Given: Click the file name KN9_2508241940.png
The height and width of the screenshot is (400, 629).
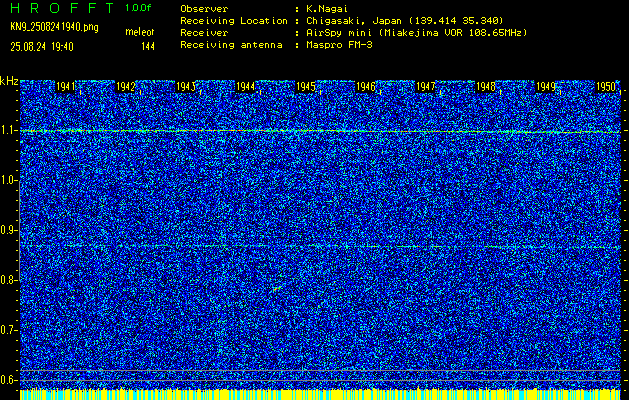Looking at the screenshot, I should coord(54,27).
